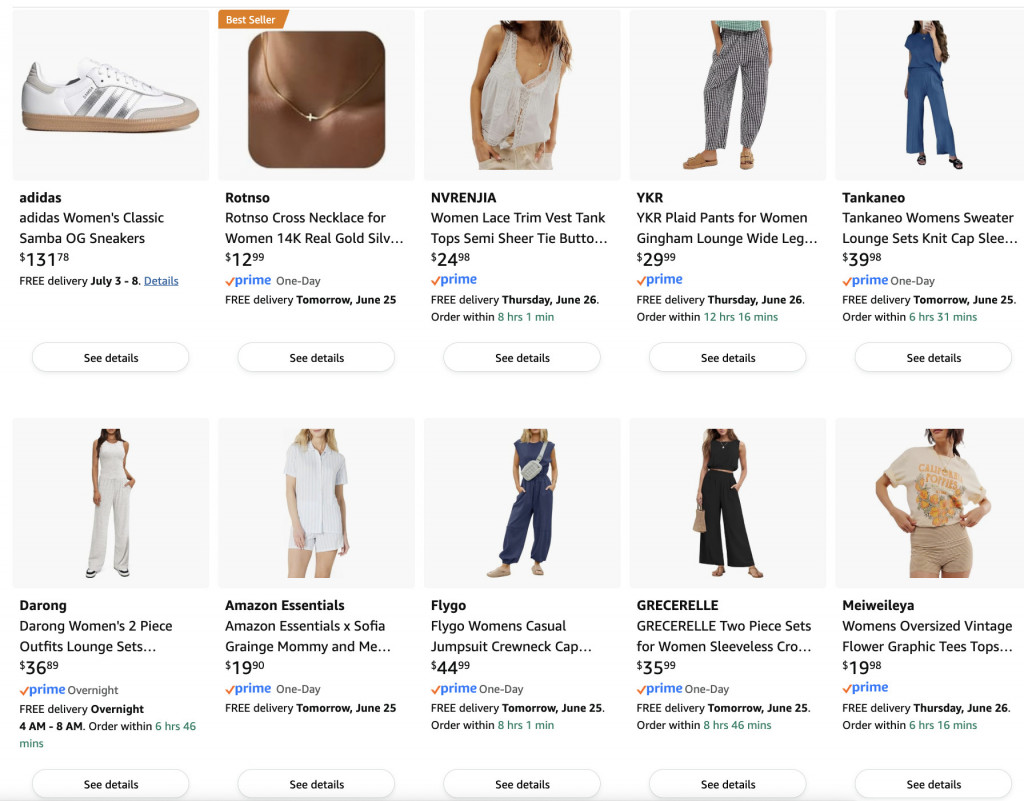Click the Flygo blue jumpsuit product photo

pyautogui.click(x=522, y=503)
